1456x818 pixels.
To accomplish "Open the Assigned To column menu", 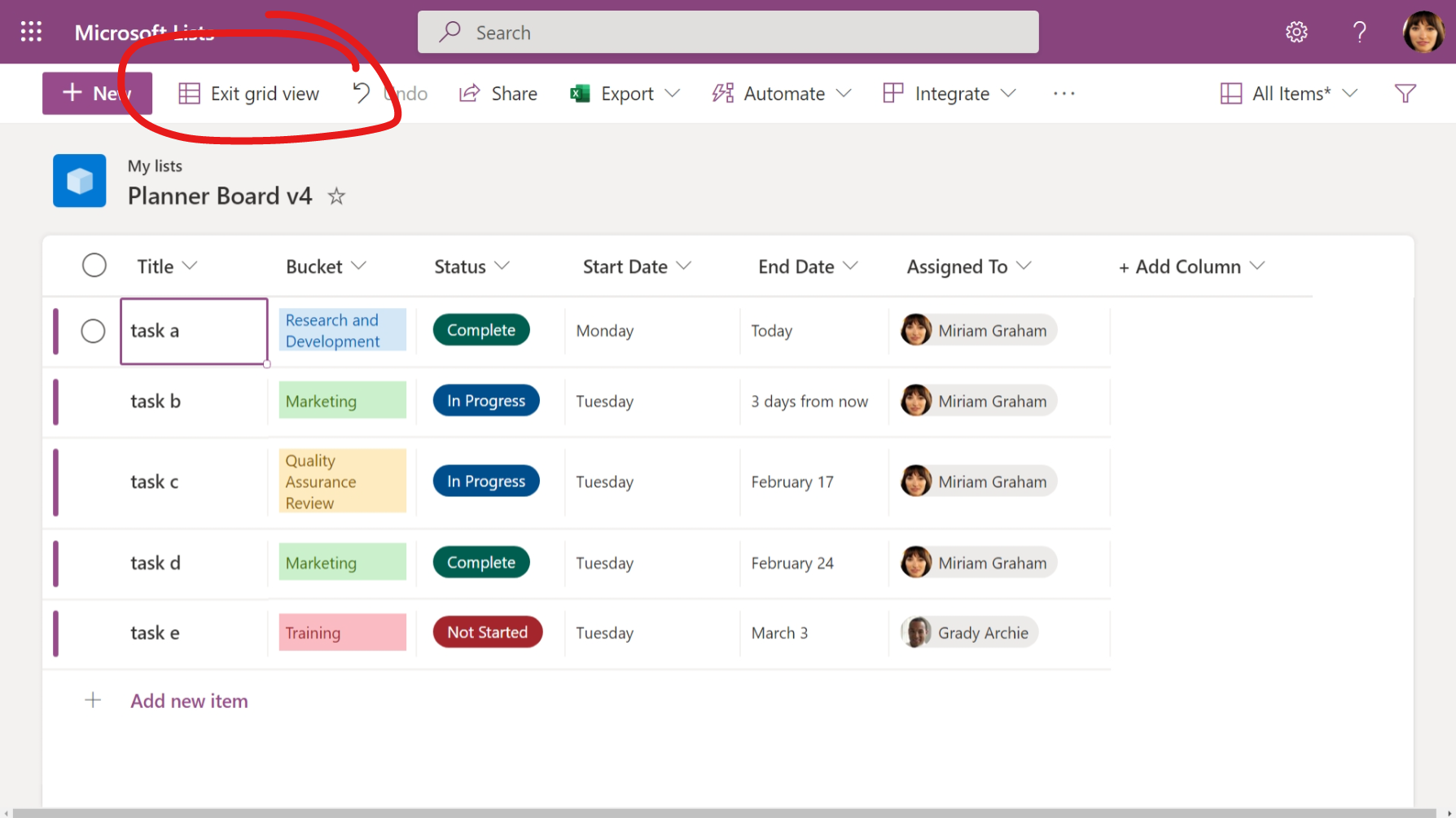I will (969, 266).
